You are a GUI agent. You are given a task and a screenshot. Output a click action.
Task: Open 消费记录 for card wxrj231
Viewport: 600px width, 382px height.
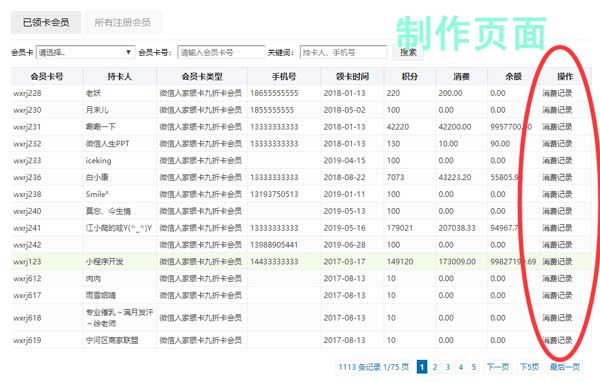click(x=557, y=127)
